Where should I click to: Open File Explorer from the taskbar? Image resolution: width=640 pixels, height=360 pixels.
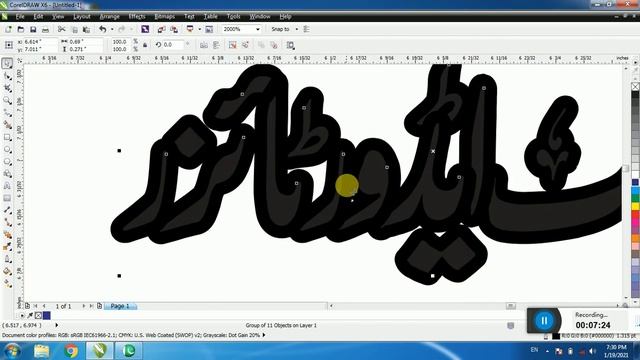click(42, 351)
